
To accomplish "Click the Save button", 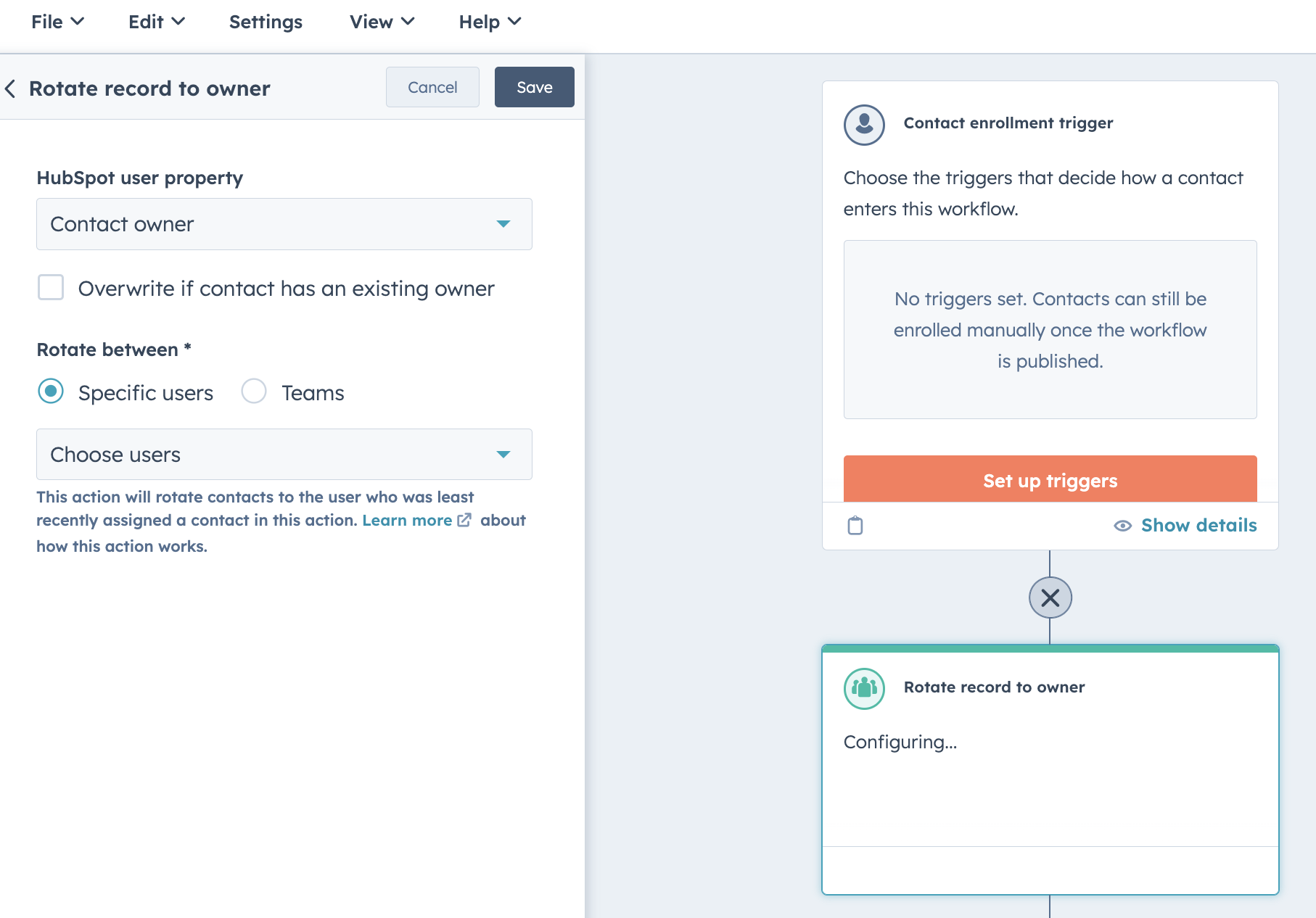I will coord(534,87).
